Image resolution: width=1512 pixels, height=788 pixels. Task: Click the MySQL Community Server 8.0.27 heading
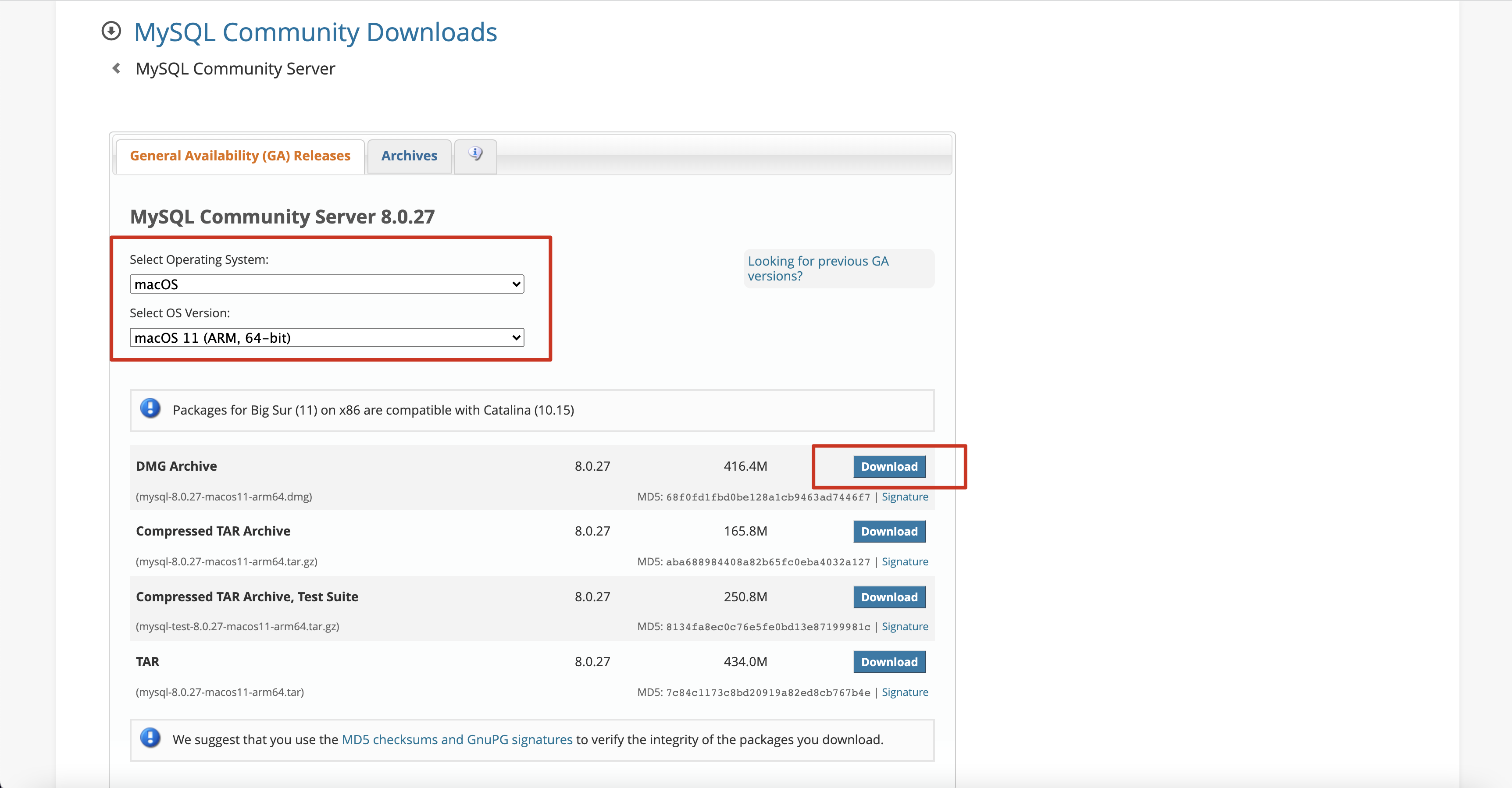[x=282, y=217]
